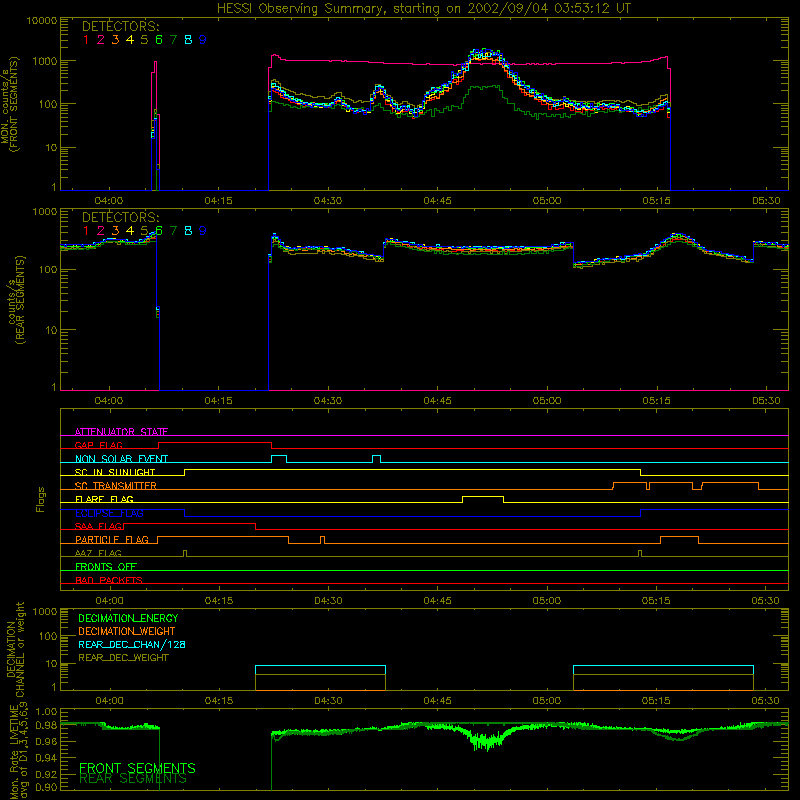
Task: Select the SC_TRANSMITTER flag label
Action: 116,485
